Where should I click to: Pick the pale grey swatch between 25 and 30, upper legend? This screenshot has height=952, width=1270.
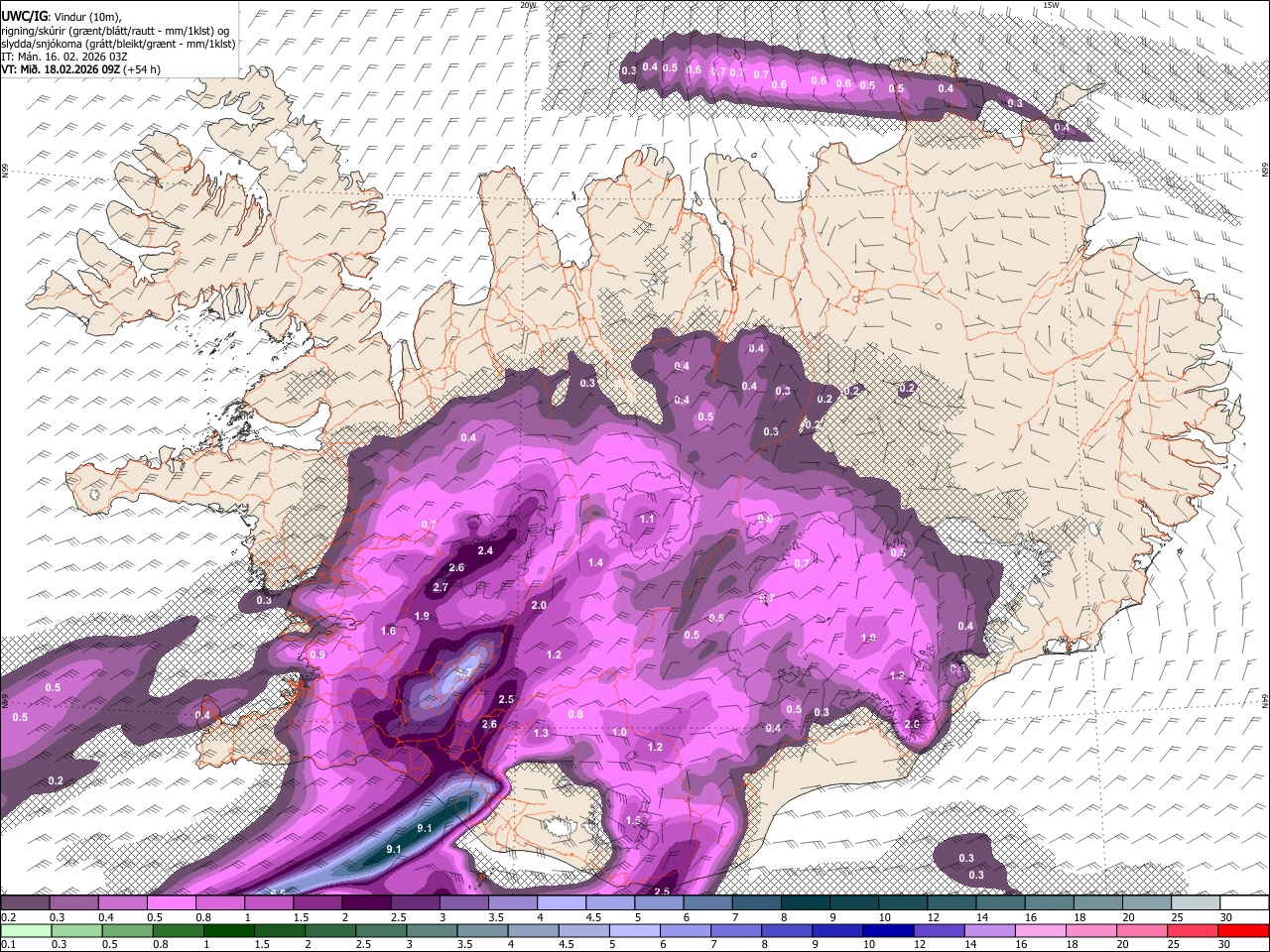(1197, 902)
